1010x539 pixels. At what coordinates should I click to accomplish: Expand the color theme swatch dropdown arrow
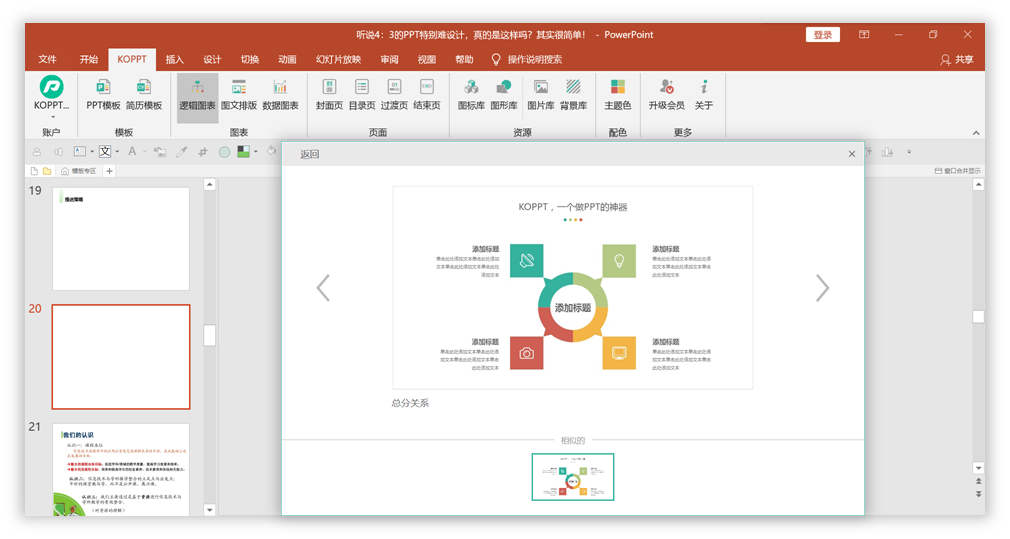pos(256,152)
